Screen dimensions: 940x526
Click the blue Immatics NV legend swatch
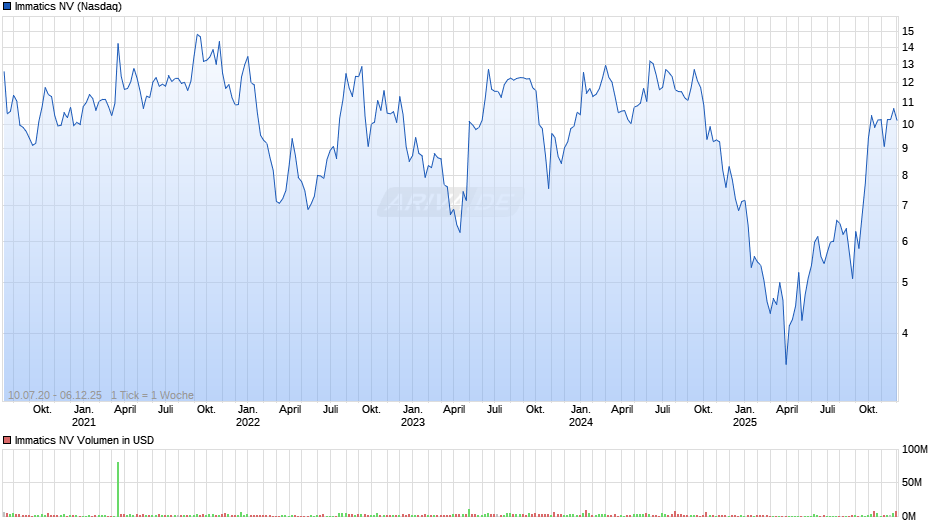pyautogui.click(x=7, y=7)
